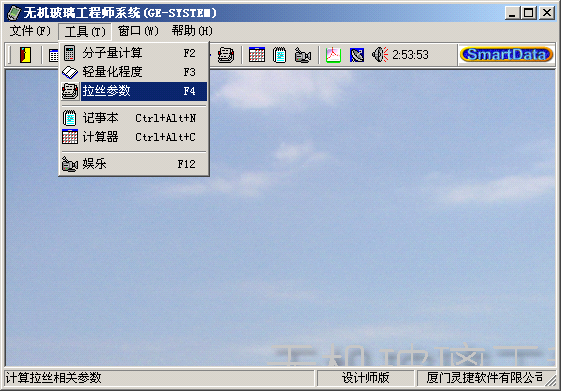
Task: Select 轻量化程度 menu entry
Action: coord(133,72)
